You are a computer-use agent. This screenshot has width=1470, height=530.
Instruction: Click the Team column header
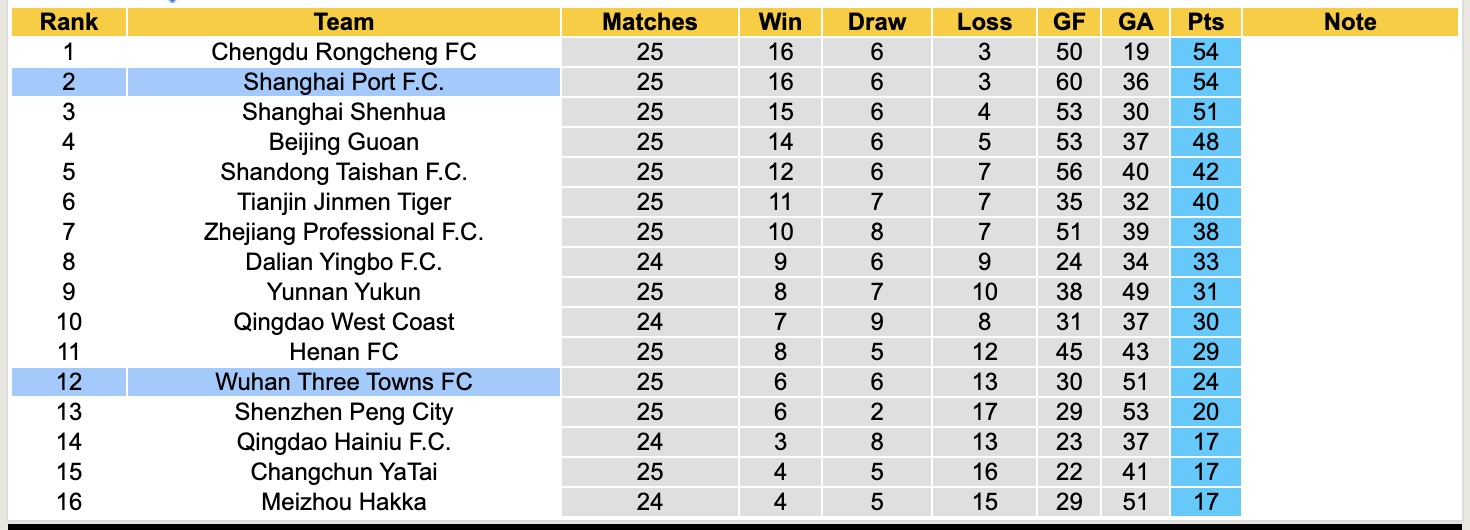point(343,22)
